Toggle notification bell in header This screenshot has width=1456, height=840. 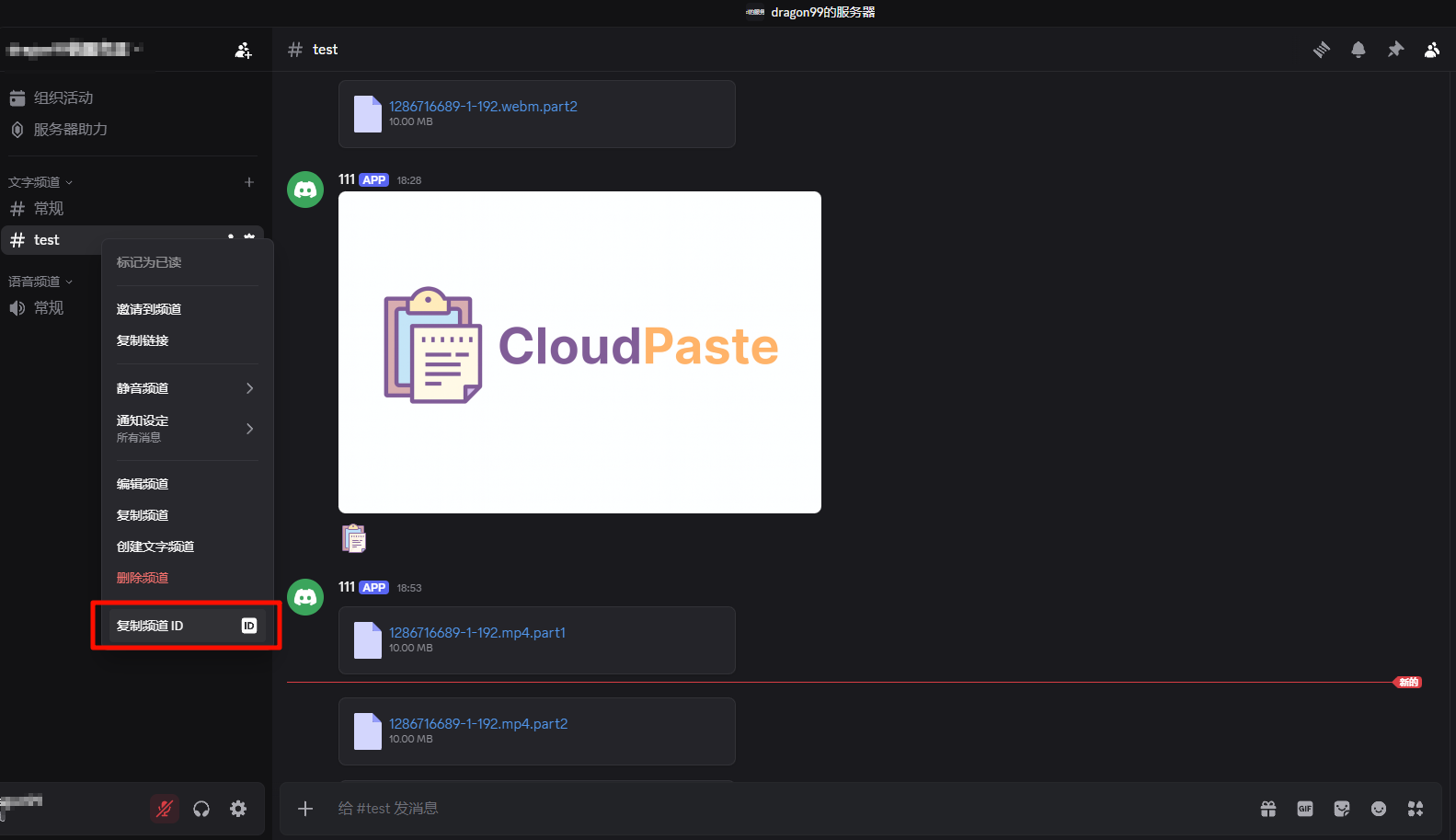(x=1359, y=50)
